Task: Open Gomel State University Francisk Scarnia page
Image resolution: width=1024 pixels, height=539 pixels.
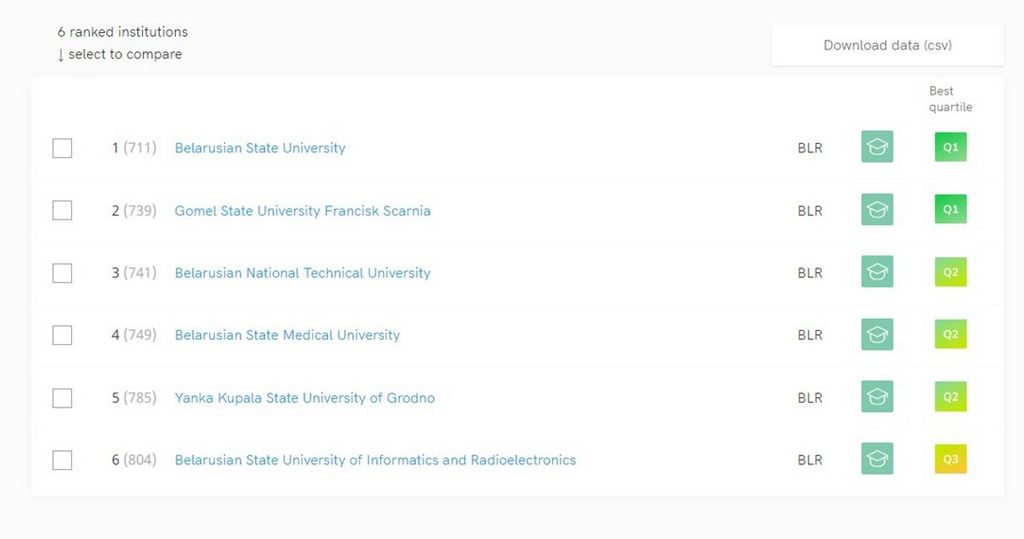Action: pyautogui.click(x=302, y=211)
